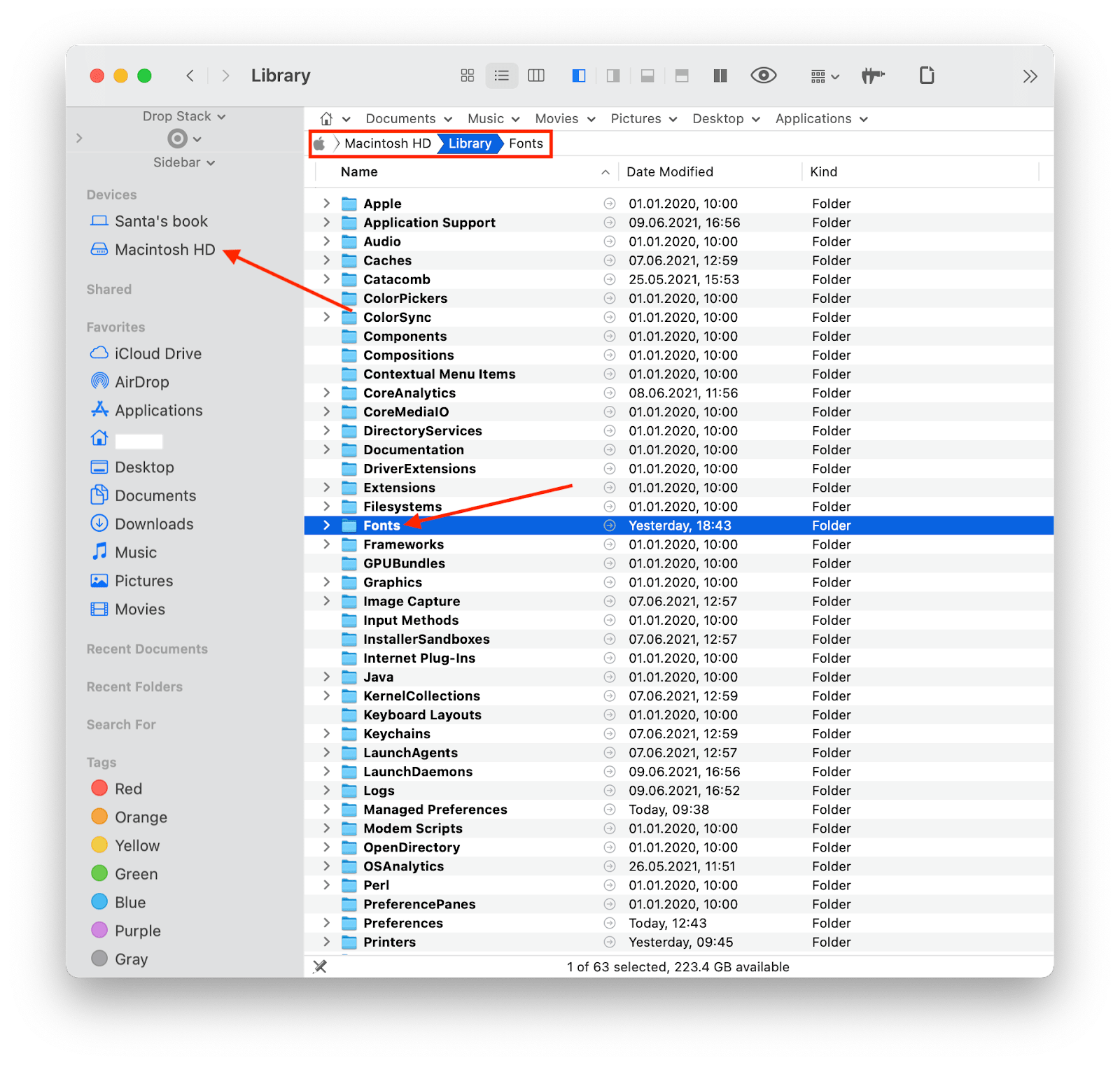Click Library in path bar
This screenshot has height=1065, width=1120.
470,143
